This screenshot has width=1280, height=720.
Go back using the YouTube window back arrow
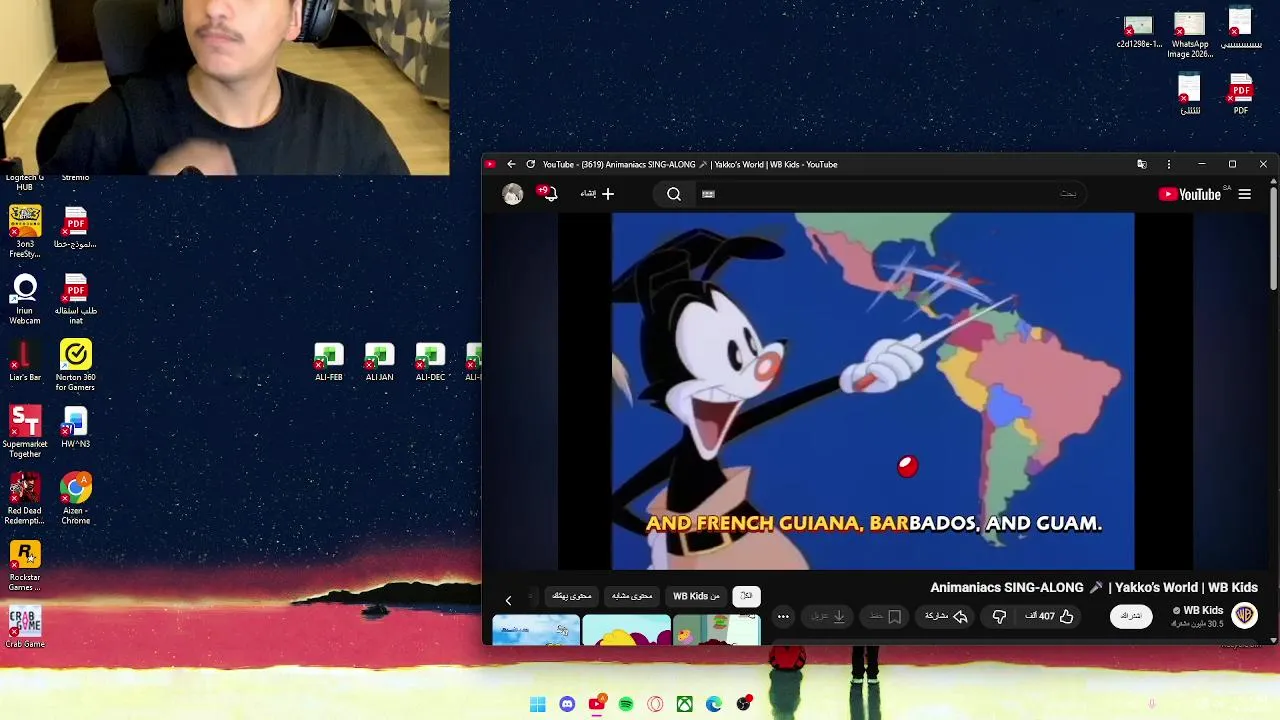click(x=511, y=164)
